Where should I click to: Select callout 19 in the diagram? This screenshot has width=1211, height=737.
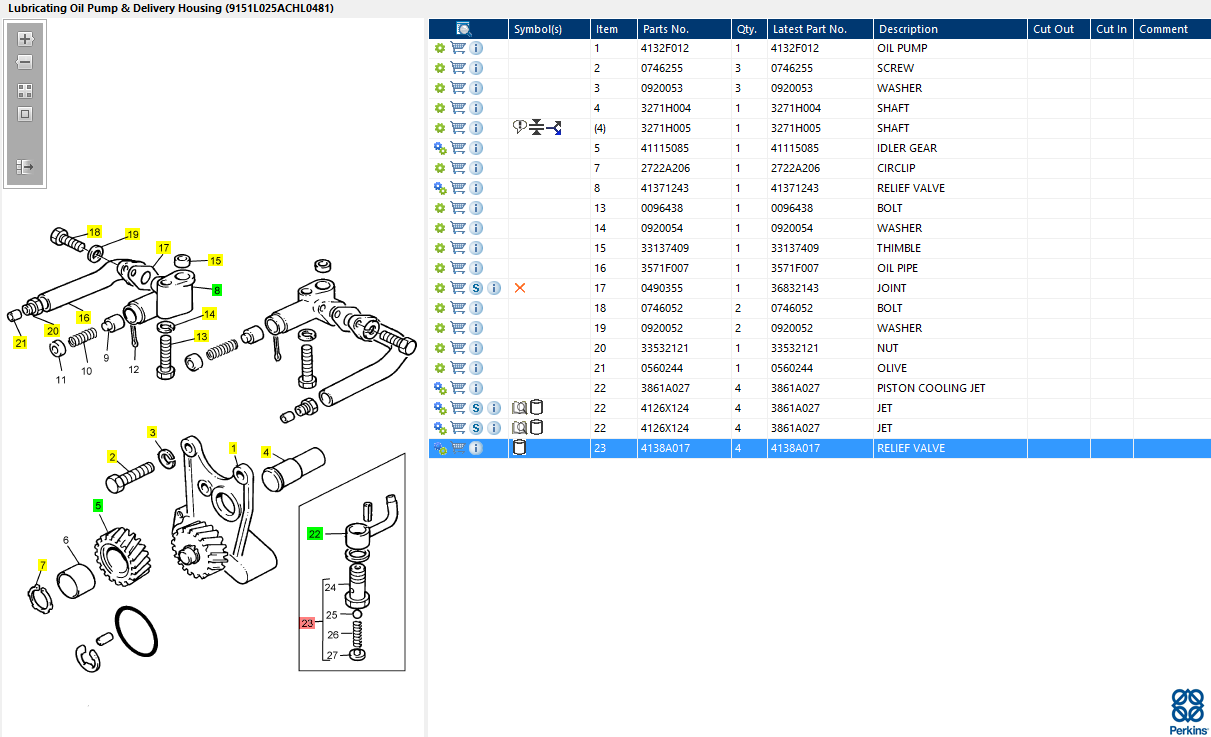(133, 234)
